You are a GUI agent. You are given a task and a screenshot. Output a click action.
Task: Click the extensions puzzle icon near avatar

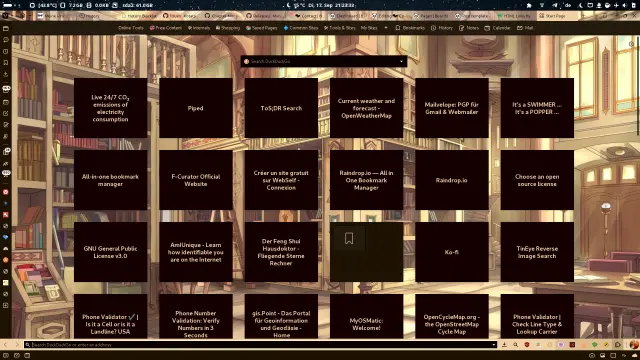[x=618, y=345]
